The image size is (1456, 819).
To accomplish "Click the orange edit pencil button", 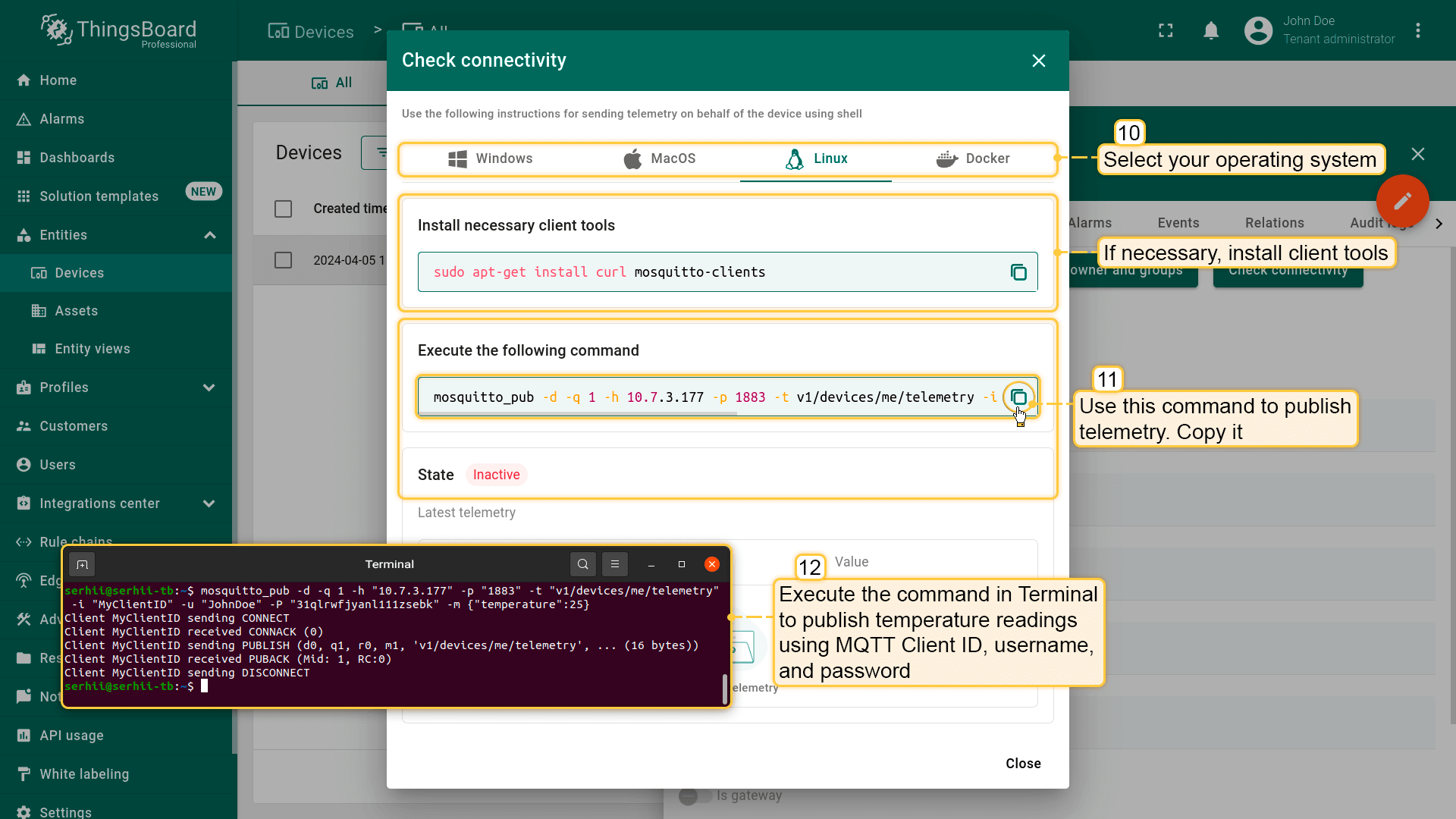I will click(x=1402, y=201).
